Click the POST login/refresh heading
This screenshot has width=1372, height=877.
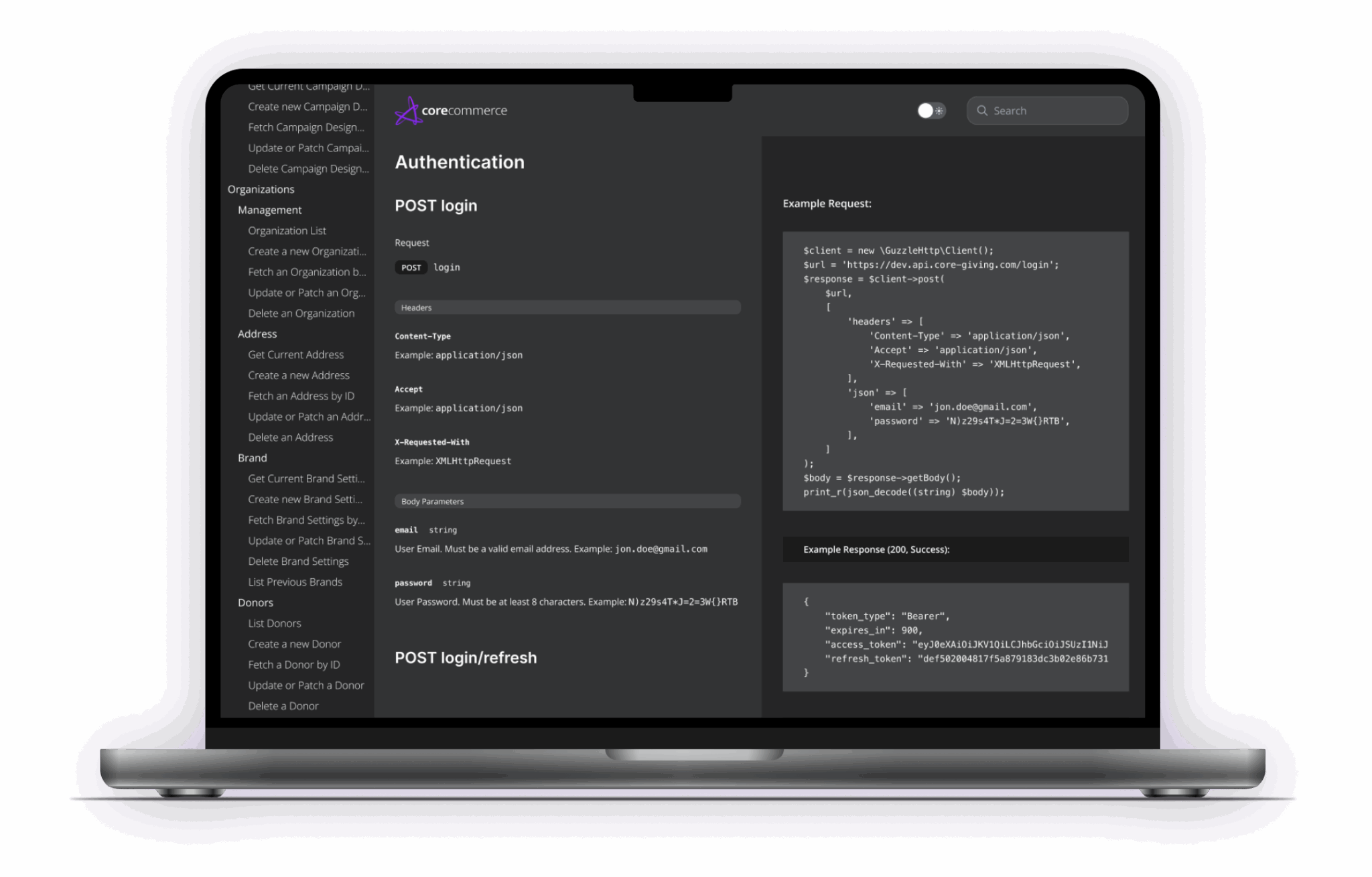click(x=466, y=658)
